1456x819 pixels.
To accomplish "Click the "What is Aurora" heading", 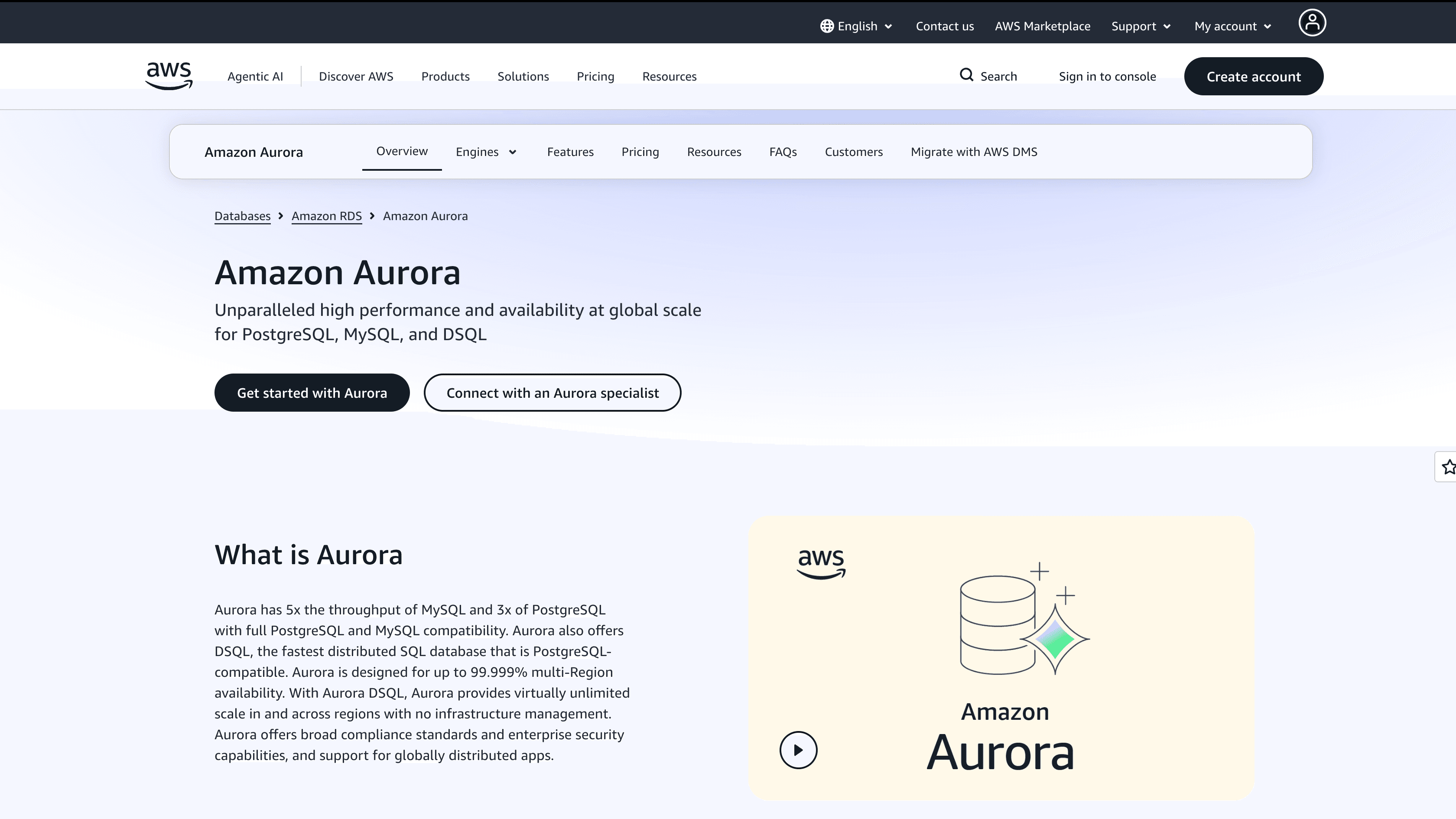I will pyautogui.click(x=309, y=555).
